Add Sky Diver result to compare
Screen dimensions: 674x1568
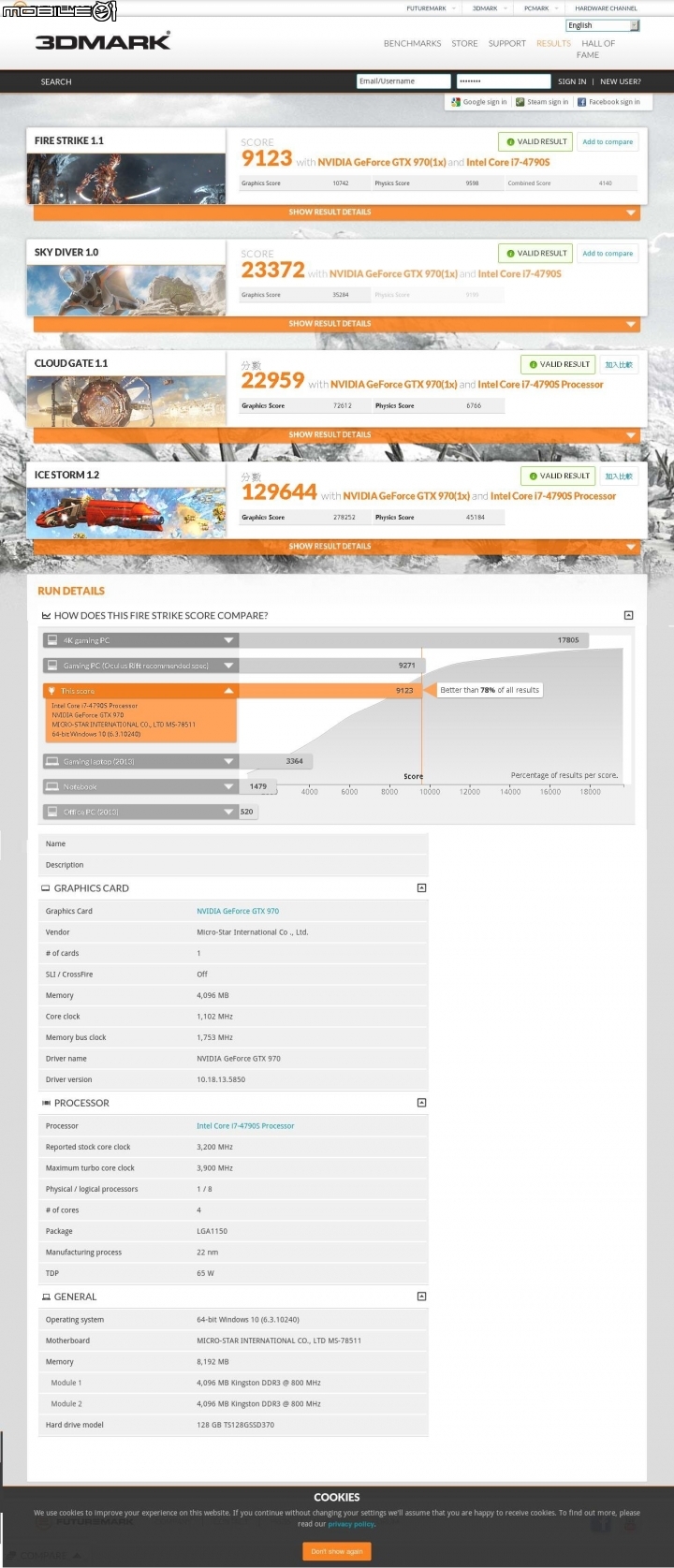coord(608,253)
